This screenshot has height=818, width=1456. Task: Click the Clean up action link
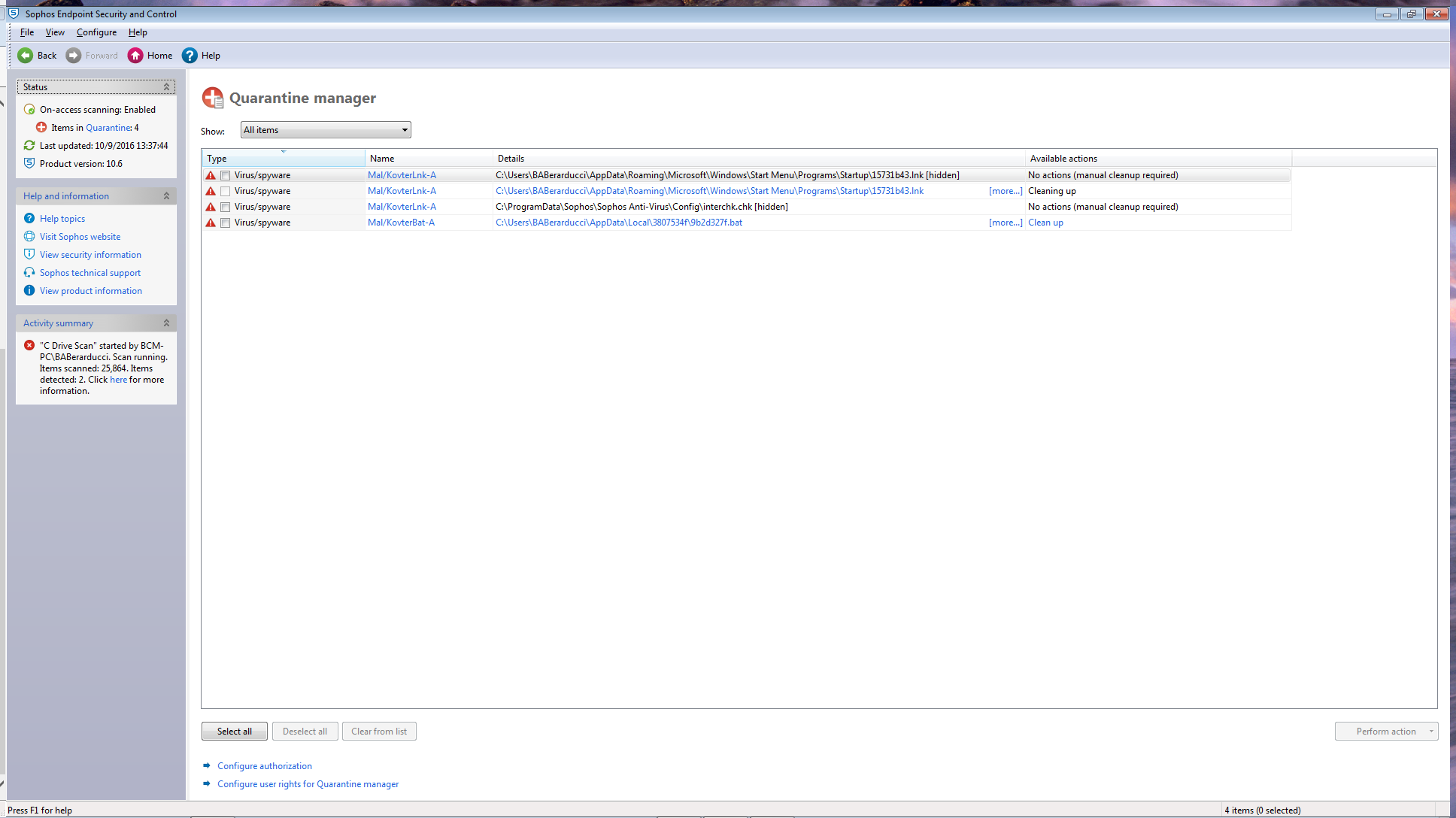(x=1045, y=223)
